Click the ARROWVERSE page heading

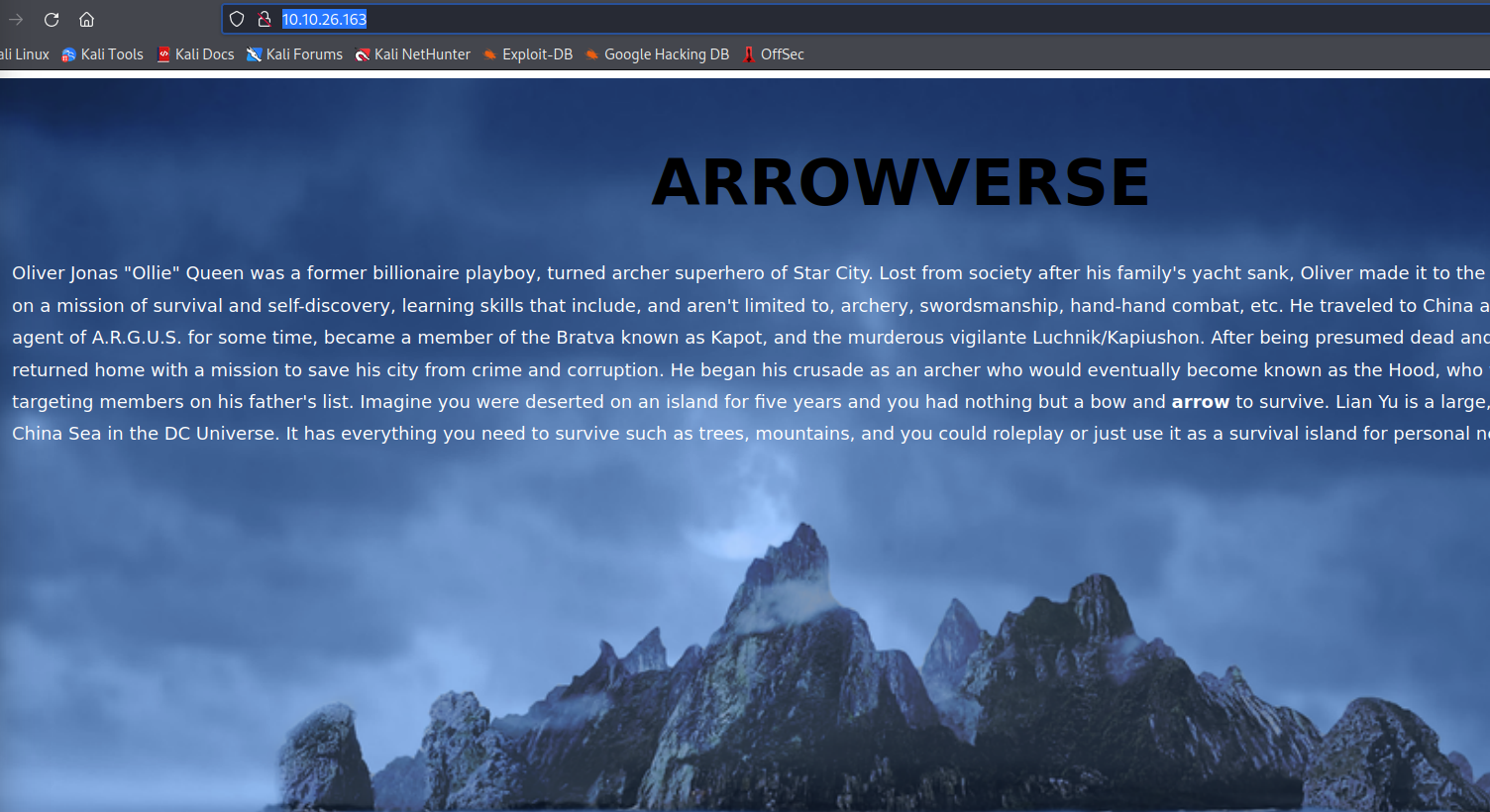click(x=900, y=182)
